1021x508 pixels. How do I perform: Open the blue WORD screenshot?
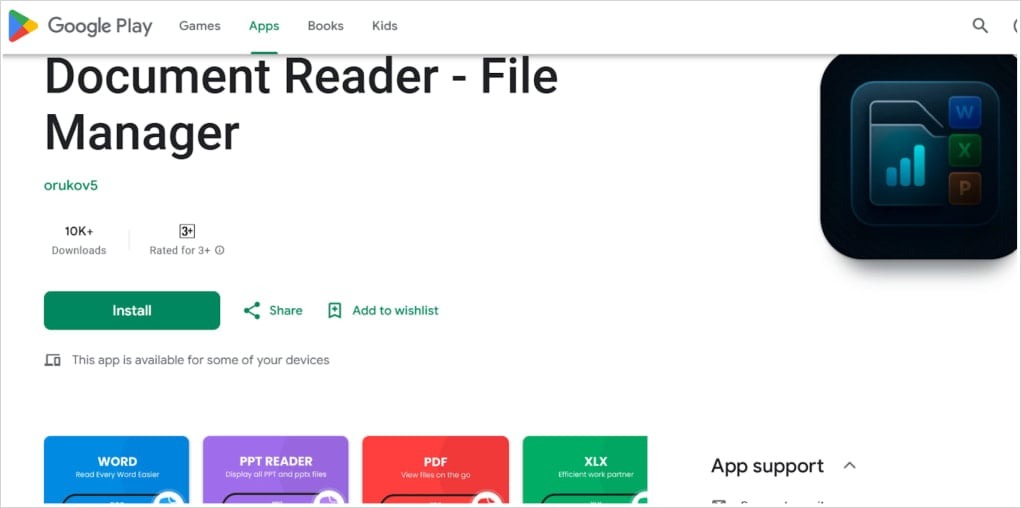pyautogui.click(x=117, y=470)
